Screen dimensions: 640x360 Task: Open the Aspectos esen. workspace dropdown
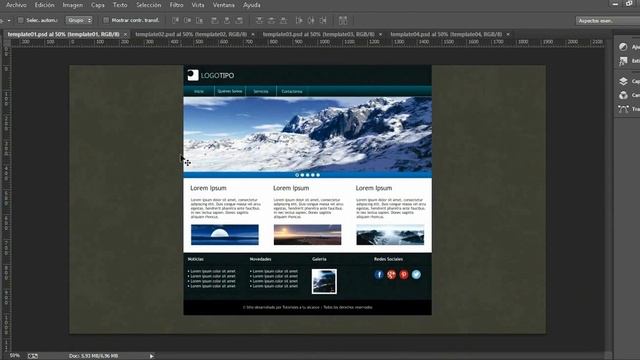coord(607,20)
